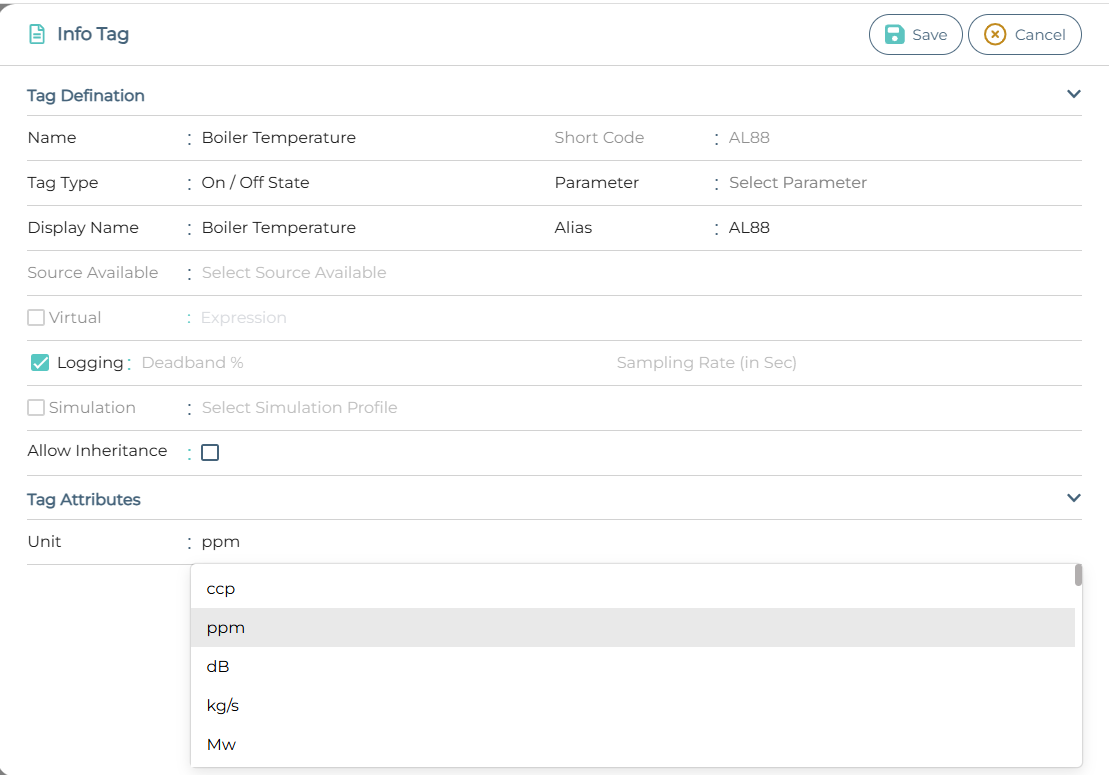Enable the Virtual checkbox
The image size is (1109, 775).
pyautogui.click(x=36, y=318)
